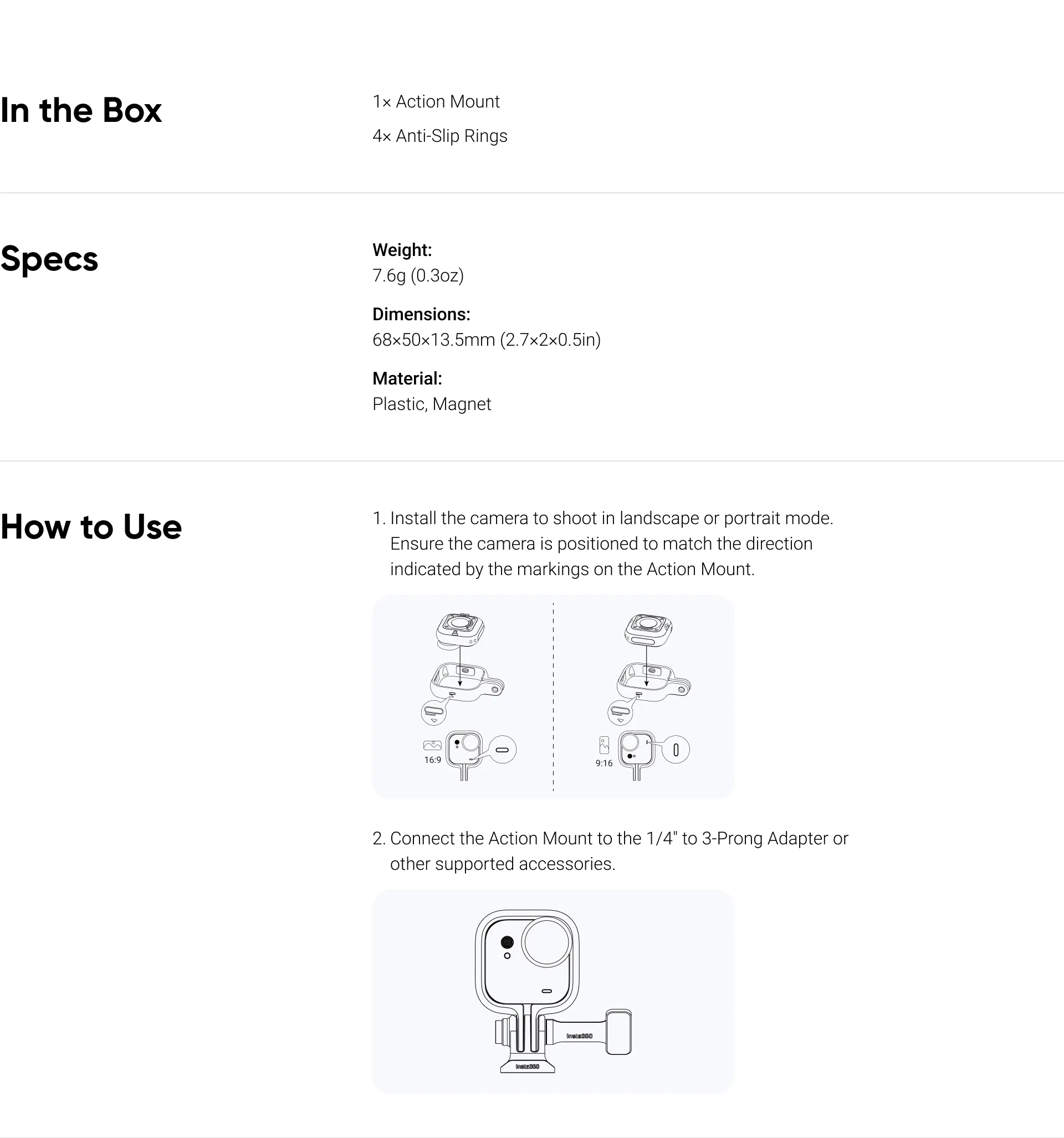Image resolution: width=1064 pixels, height=1138 pixels.
Task: Click the "4× Anti-Slip Rings" item
Action: (440, 136)
